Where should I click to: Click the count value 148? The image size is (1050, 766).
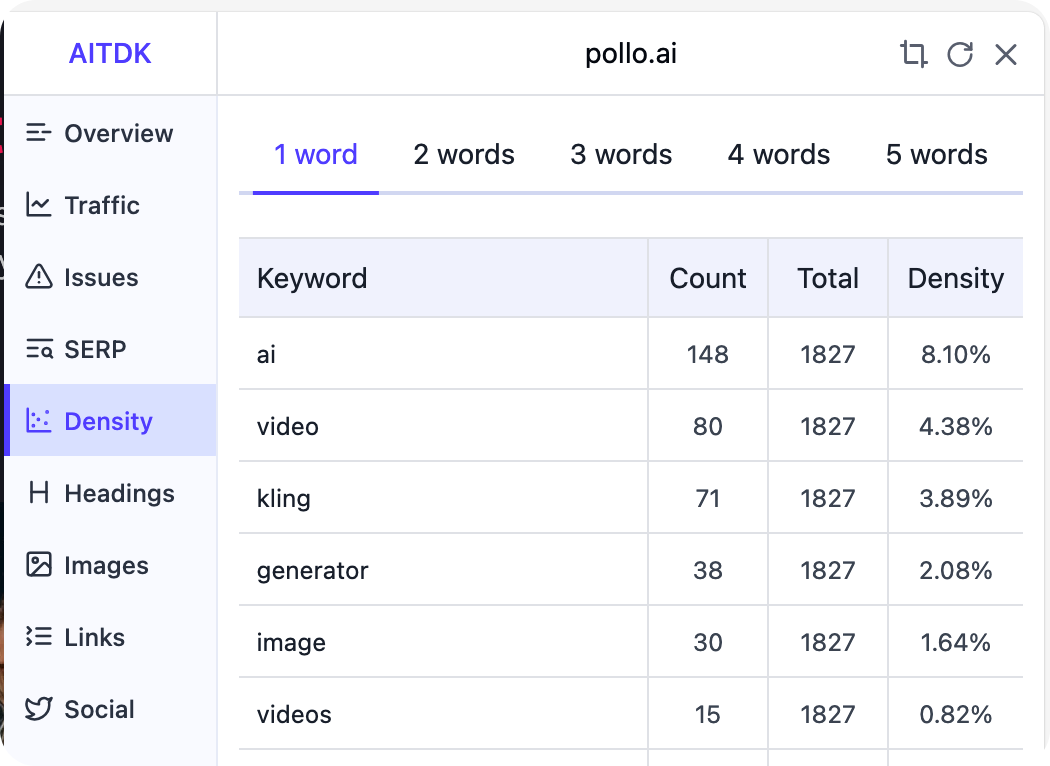708,354
